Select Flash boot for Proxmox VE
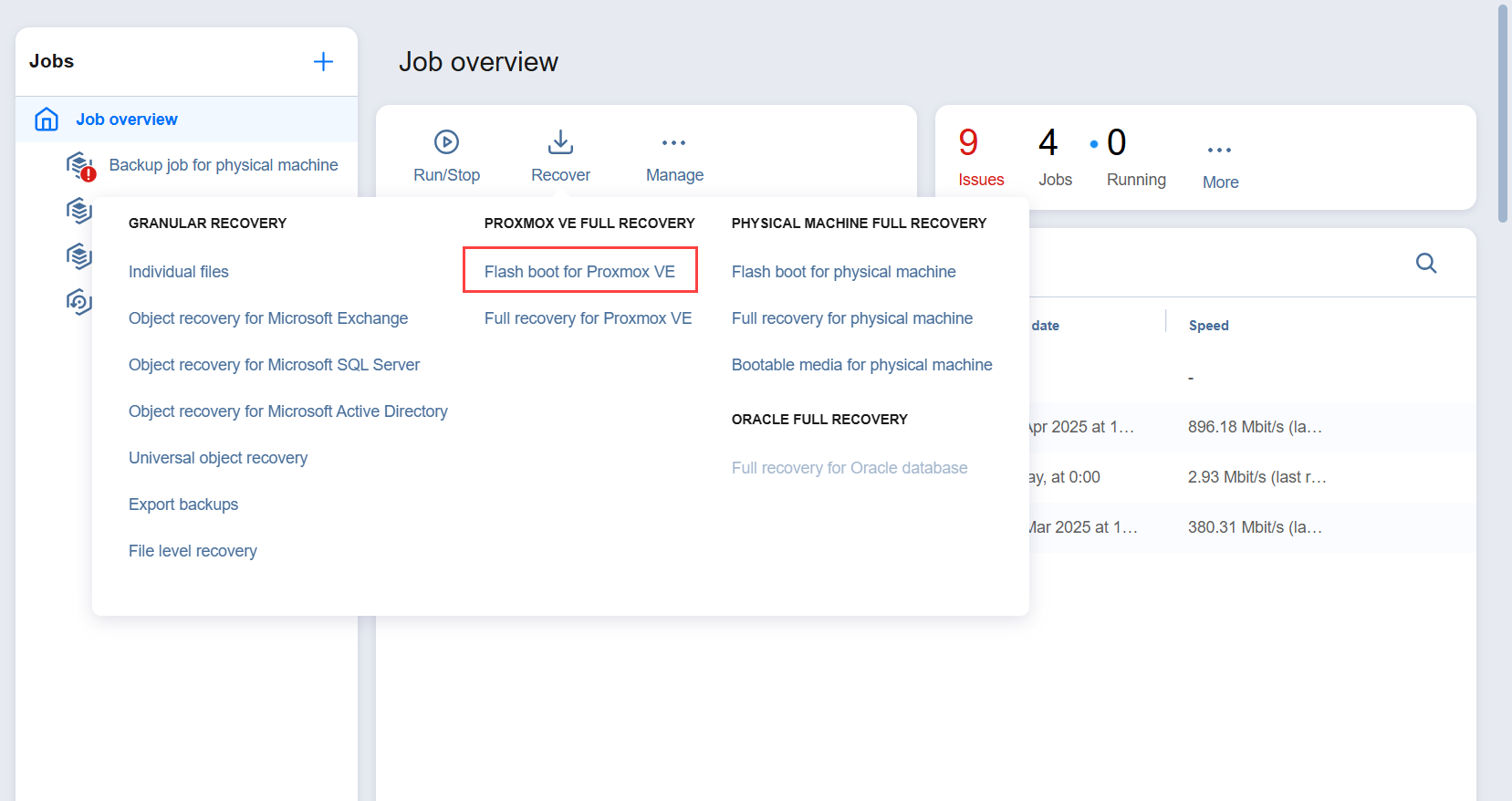This screenshot has height=801, width=1512. pyautogui.click(x=579, y=272)
